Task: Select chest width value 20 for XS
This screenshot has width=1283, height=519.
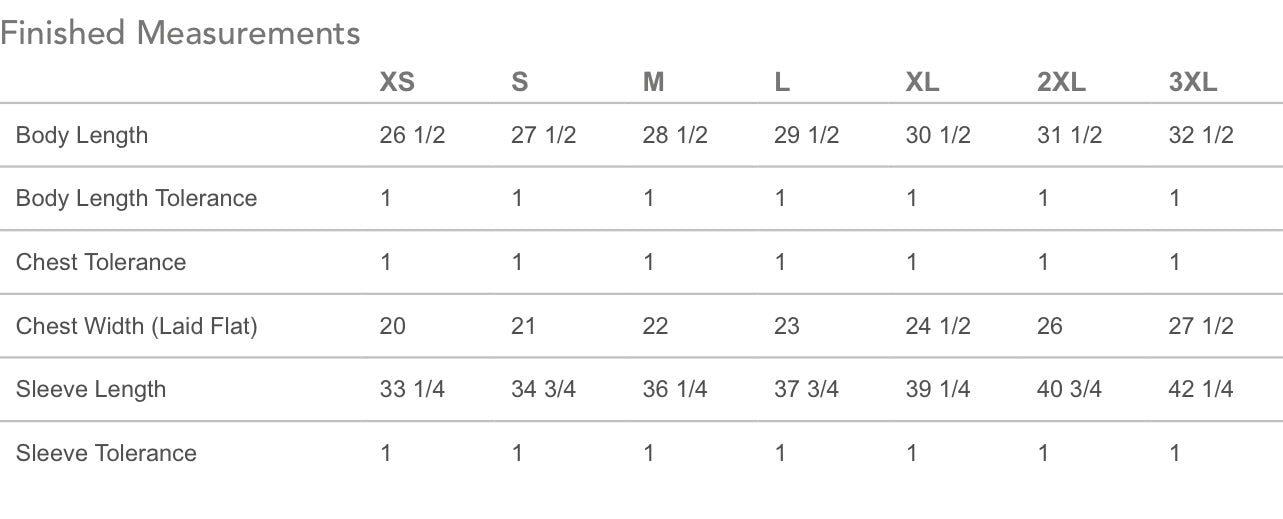Action: (x=393, y=326)
